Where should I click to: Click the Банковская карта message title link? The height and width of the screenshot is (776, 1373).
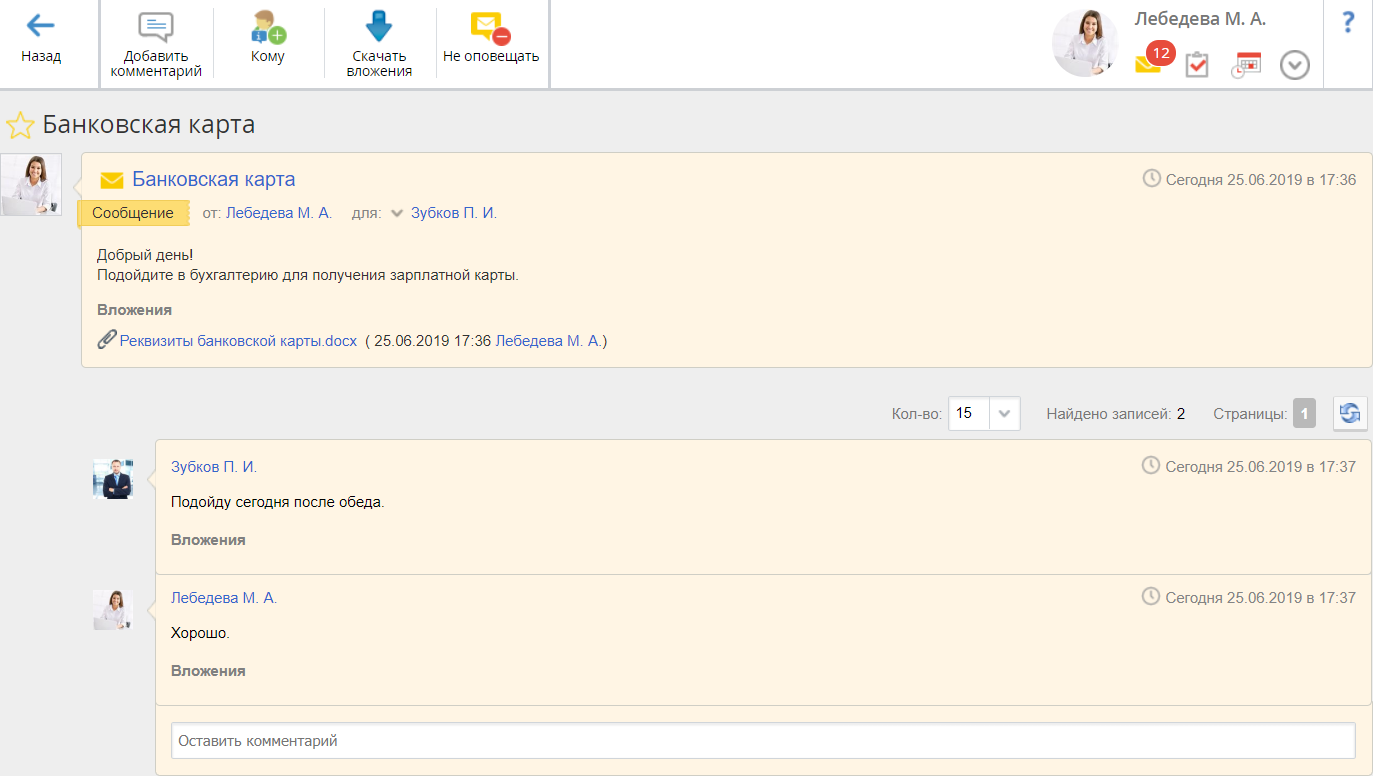[213, 180]
